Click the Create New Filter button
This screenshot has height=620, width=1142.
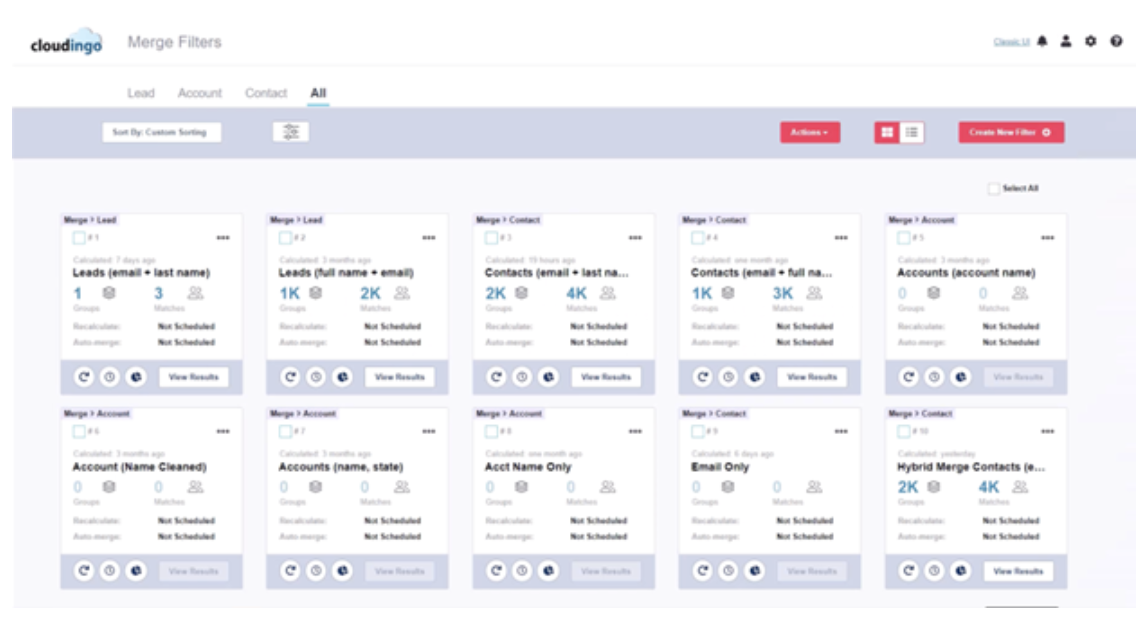[1010, 132]
